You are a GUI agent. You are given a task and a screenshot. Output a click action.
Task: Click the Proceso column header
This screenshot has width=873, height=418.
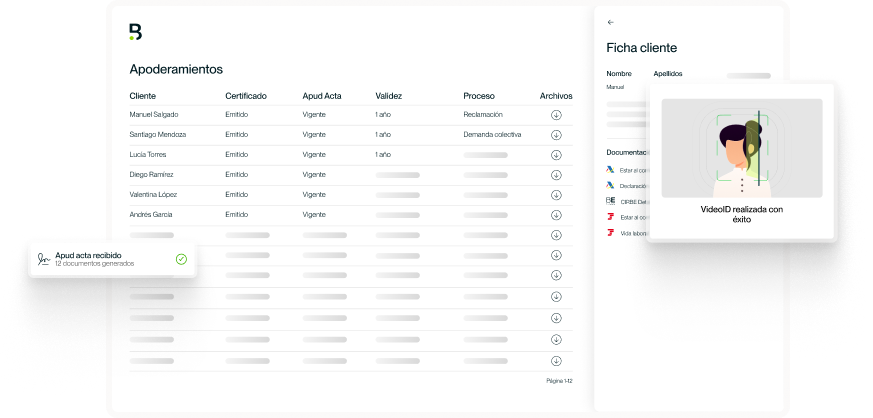pyautogui.click(x=479, y=96)
